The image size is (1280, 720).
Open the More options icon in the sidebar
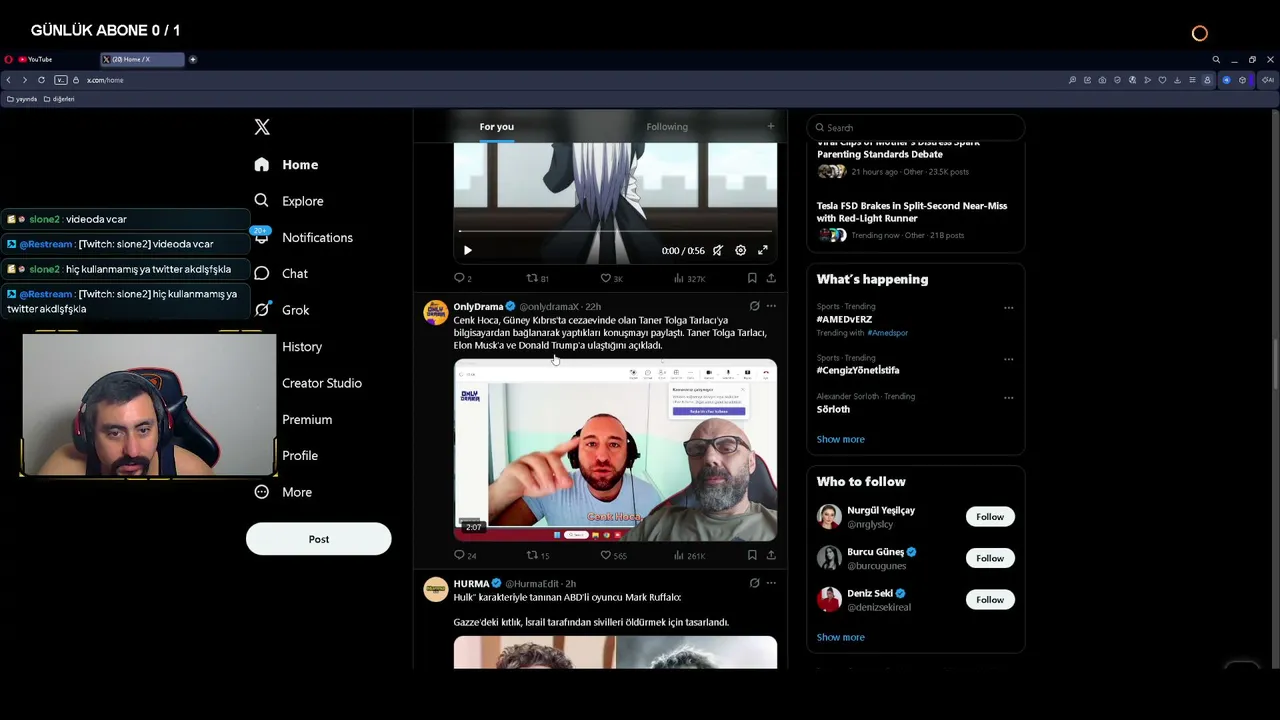point(262,492)
